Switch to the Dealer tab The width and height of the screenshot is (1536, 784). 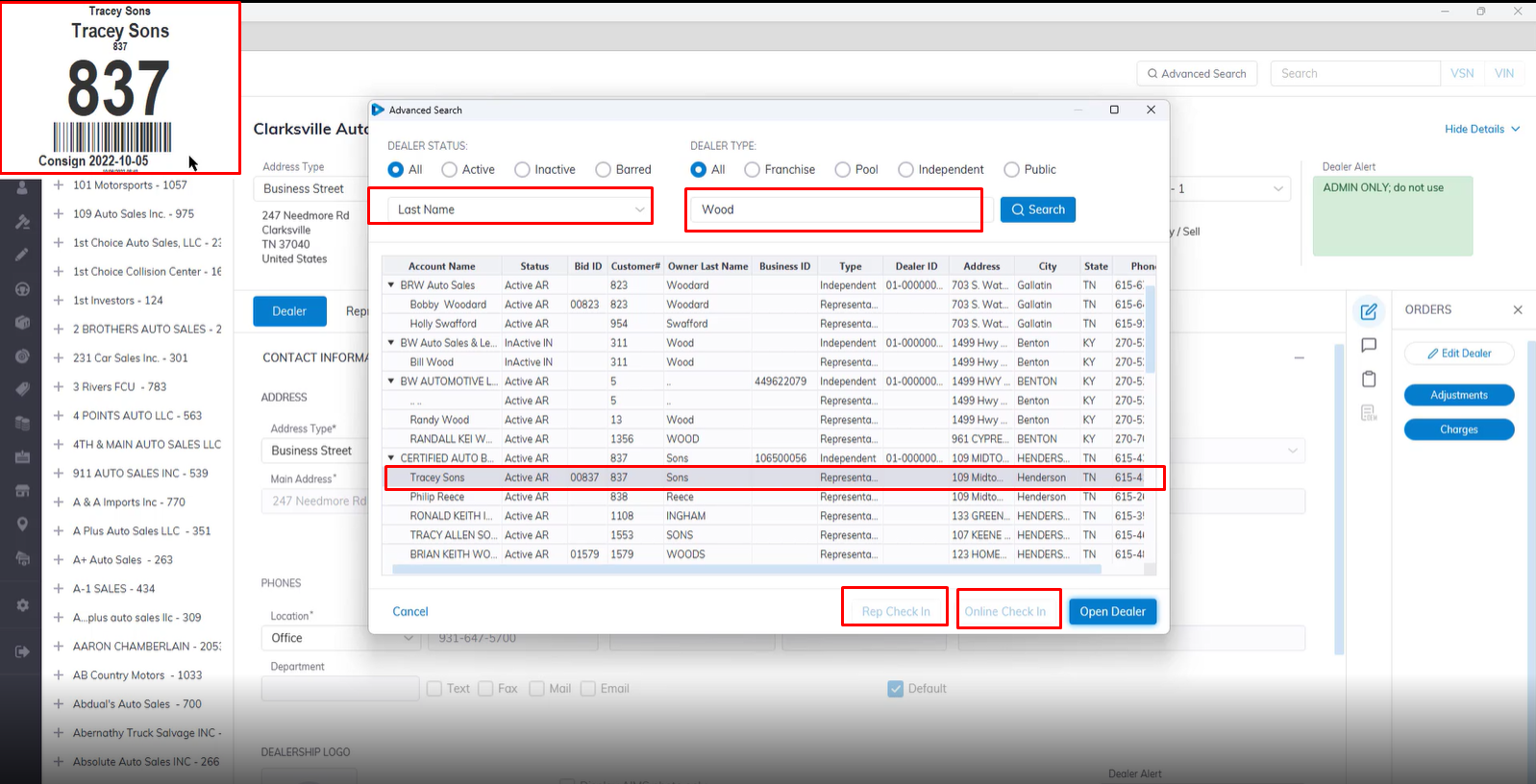click(x=289, y=311)
